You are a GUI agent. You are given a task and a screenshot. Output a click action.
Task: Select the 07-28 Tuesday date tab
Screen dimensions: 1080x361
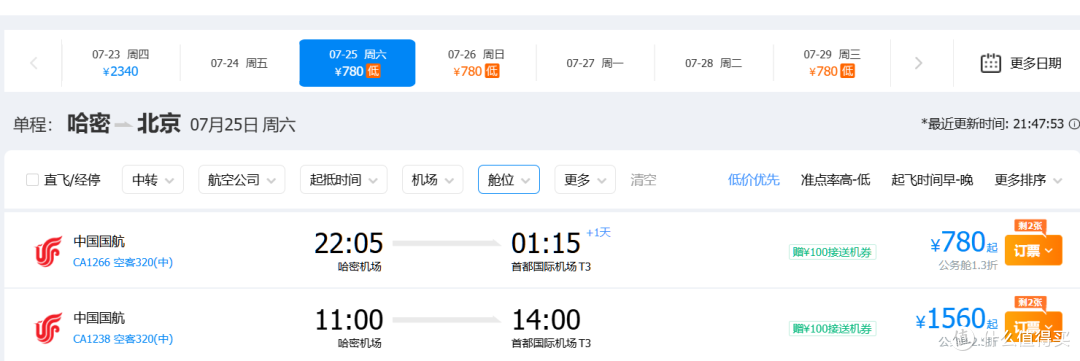tap(714, 63)
